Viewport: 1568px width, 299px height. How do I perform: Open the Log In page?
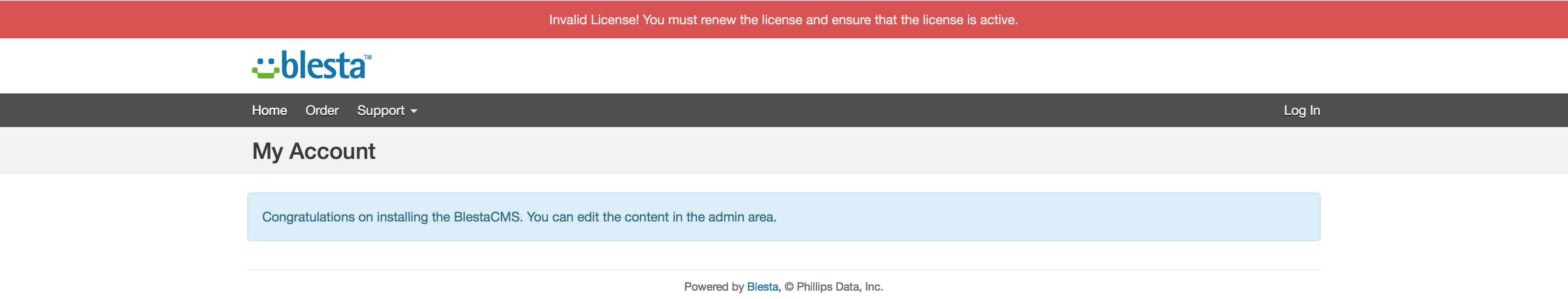[x=1302, y=110]
